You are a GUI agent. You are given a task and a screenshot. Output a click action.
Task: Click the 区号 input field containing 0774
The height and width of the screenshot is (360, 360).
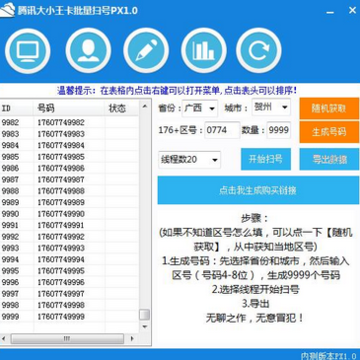[222, 130]
